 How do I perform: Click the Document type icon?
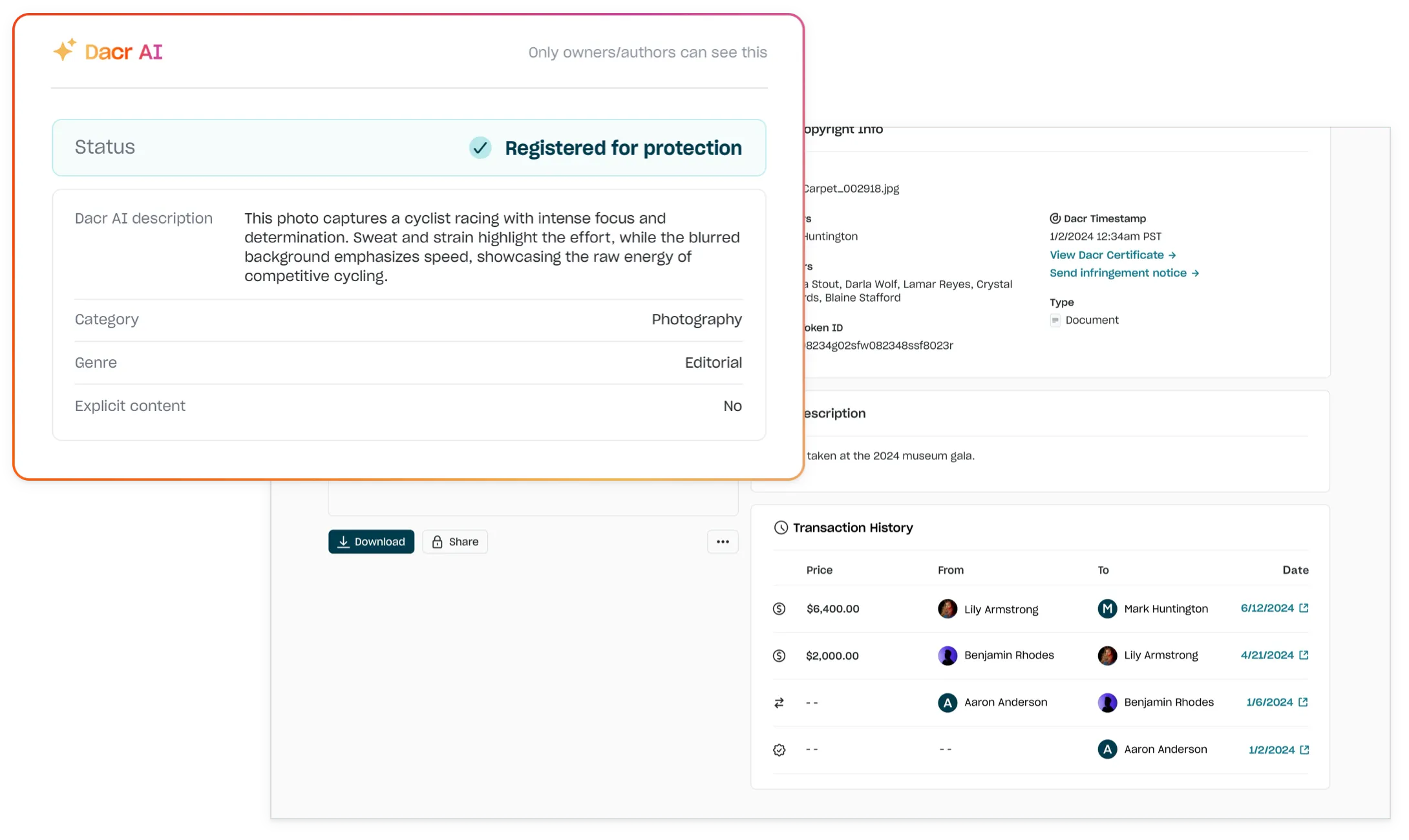click(1055, 320)
